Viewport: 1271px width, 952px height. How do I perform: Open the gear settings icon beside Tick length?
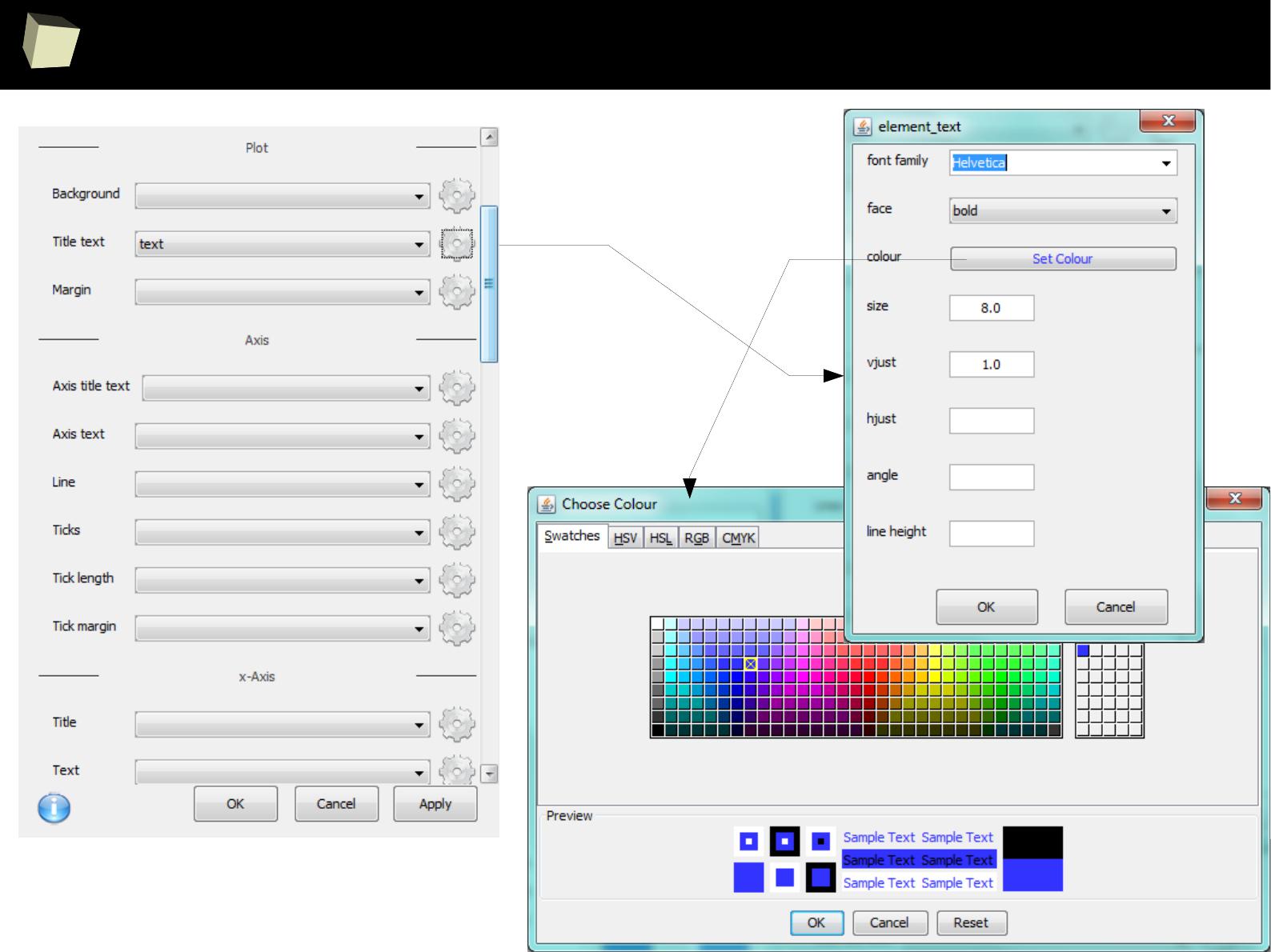(x=457, y=580)
